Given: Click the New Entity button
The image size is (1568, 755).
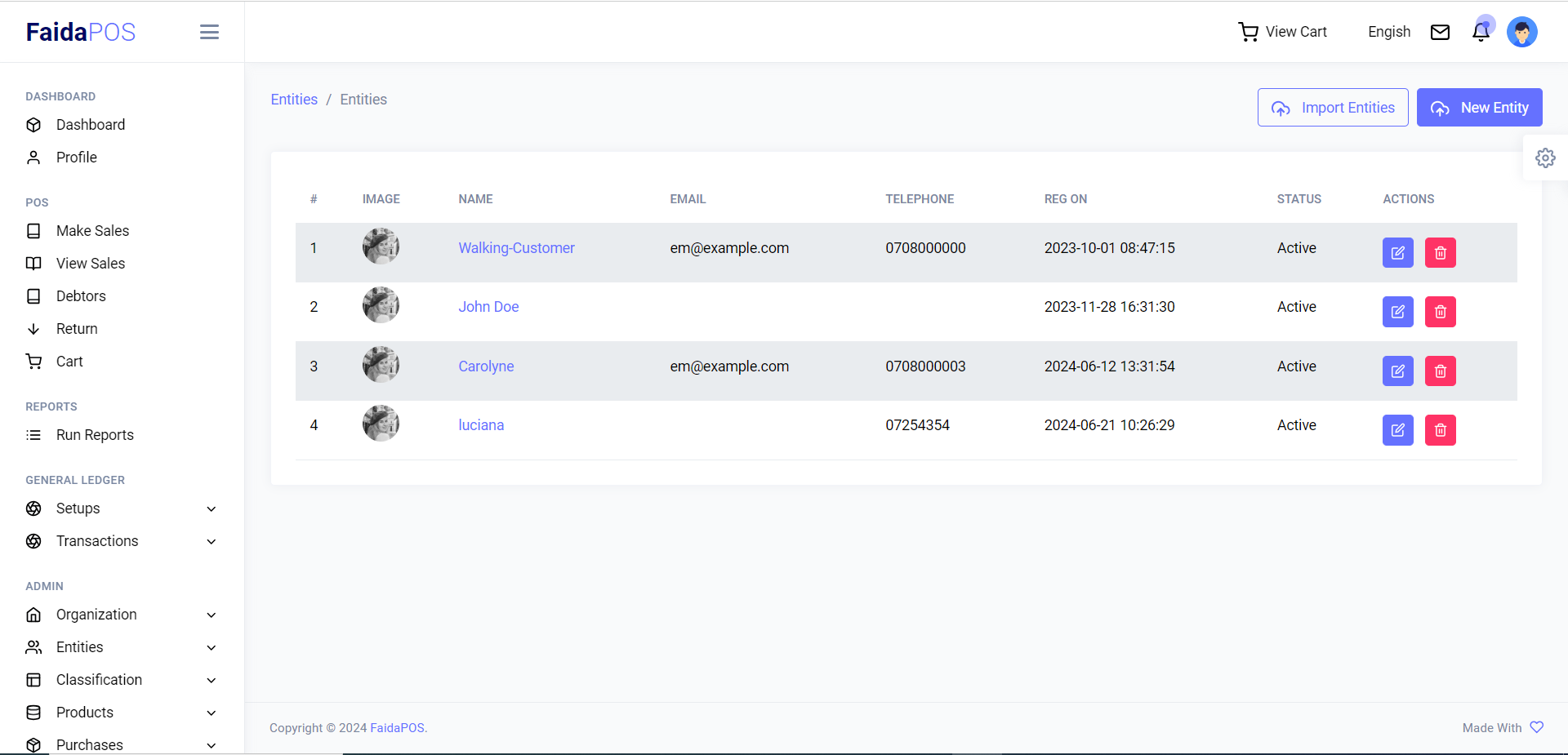Looking at the screenshot, I should [x=1479, y=108].
